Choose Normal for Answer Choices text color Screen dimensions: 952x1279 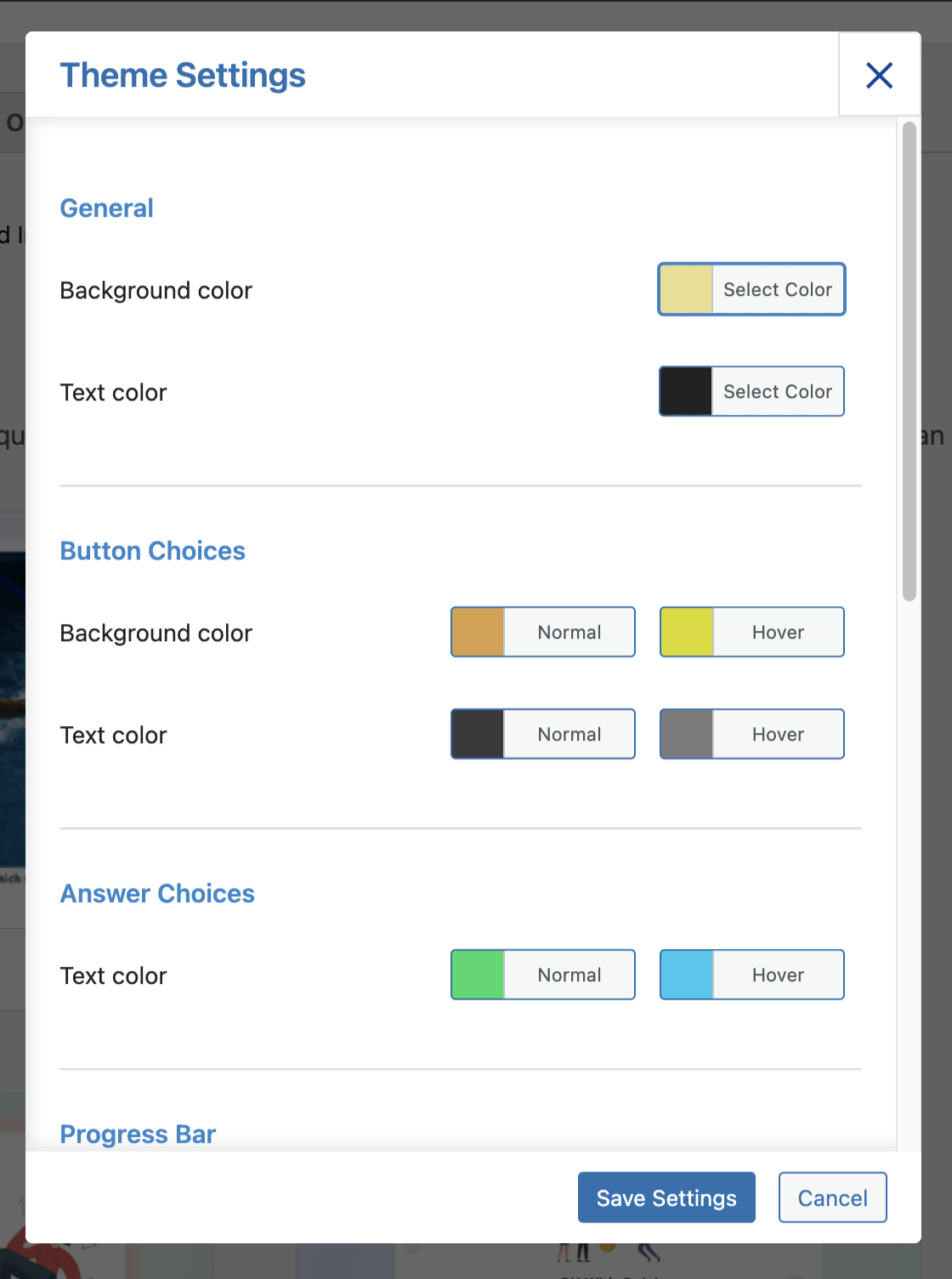569,975
